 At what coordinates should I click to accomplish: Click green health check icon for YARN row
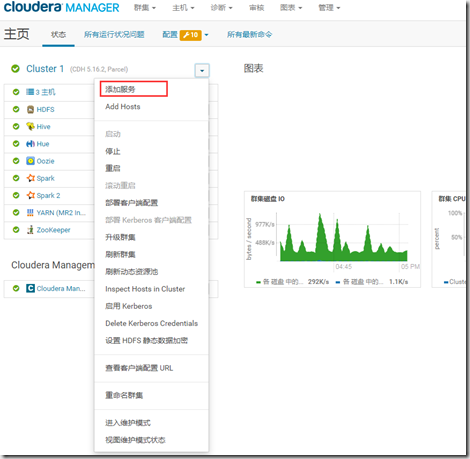point(16,213)
